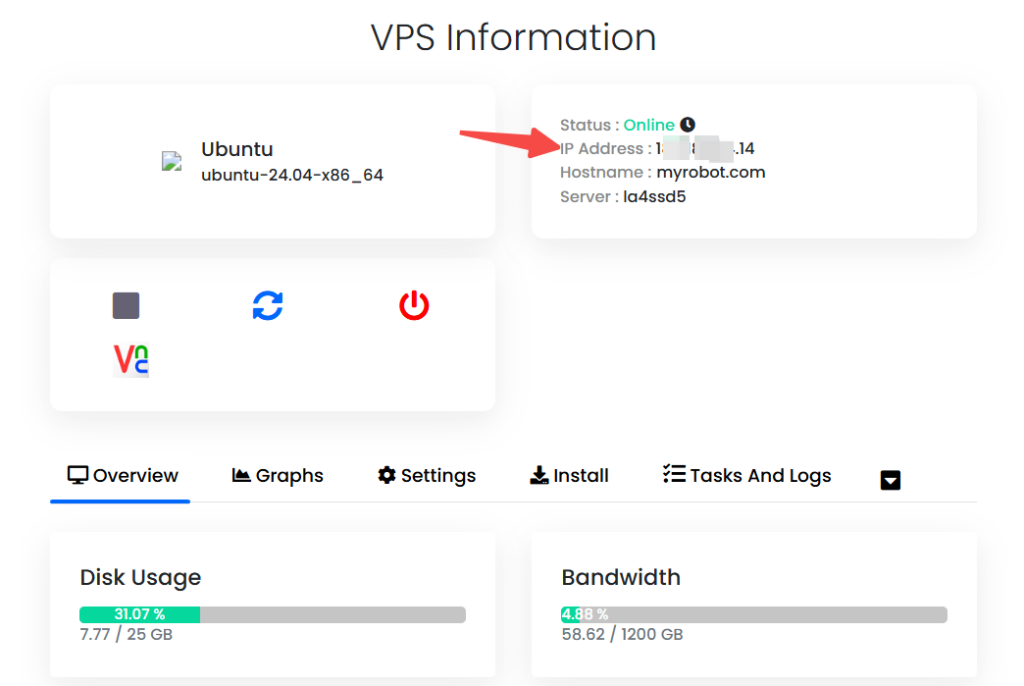This screenshot has width=1024, height=686.
Task: Click the Disk Usage progress bar
Action: (272, 614)
